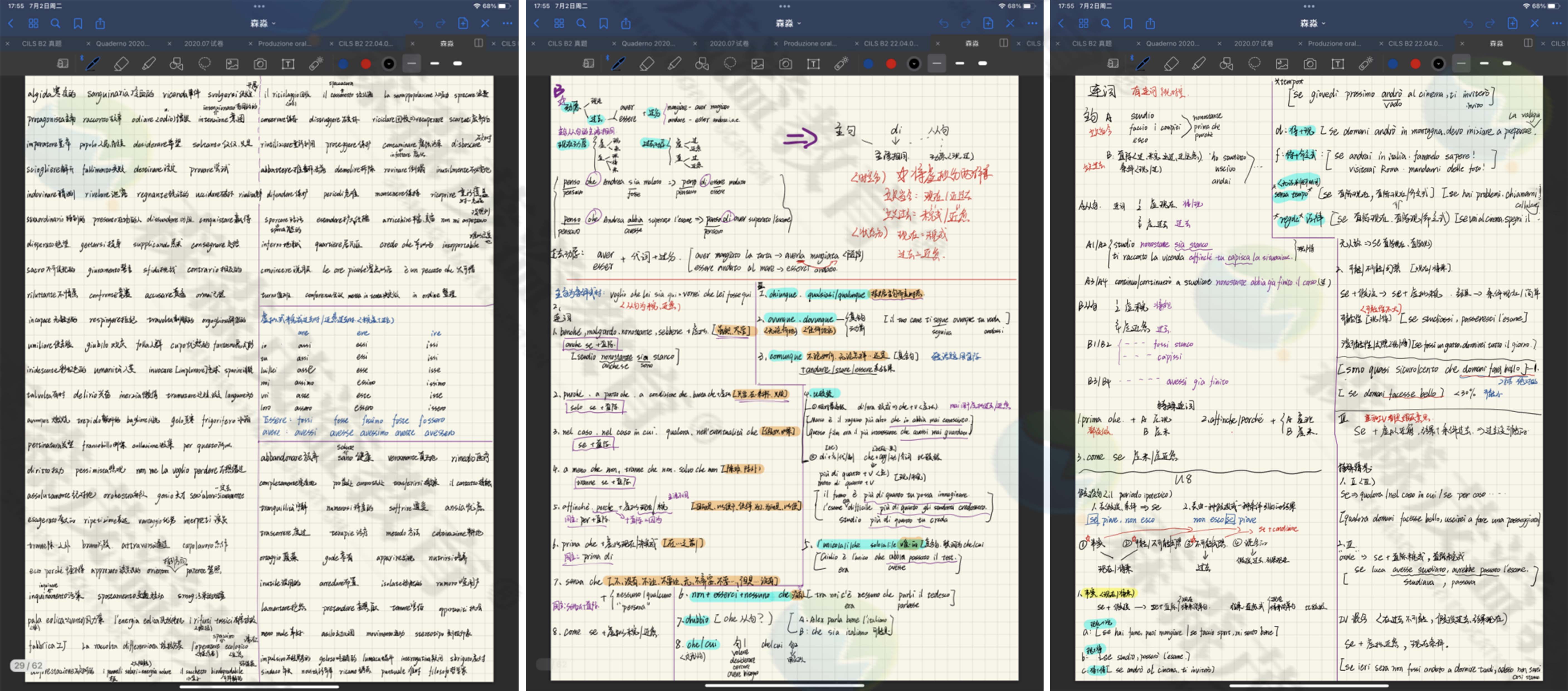The width and height of the screenshot is (1568, 691).
Task: Switch to Quaderno 2020 tab in left screenshot
Action: [122, 44]
